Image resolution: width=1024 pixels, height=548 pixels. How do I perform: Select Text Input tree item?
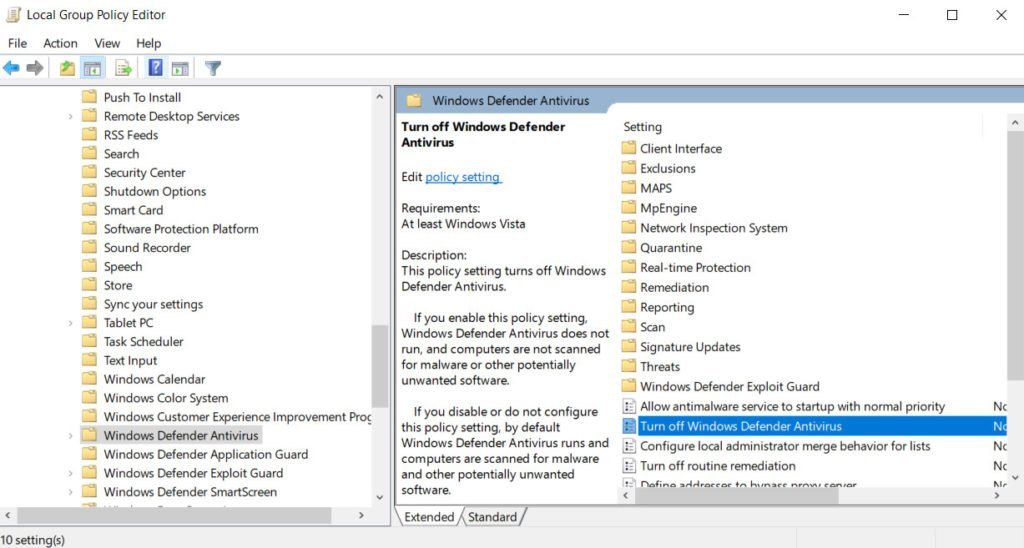[130, 361]
